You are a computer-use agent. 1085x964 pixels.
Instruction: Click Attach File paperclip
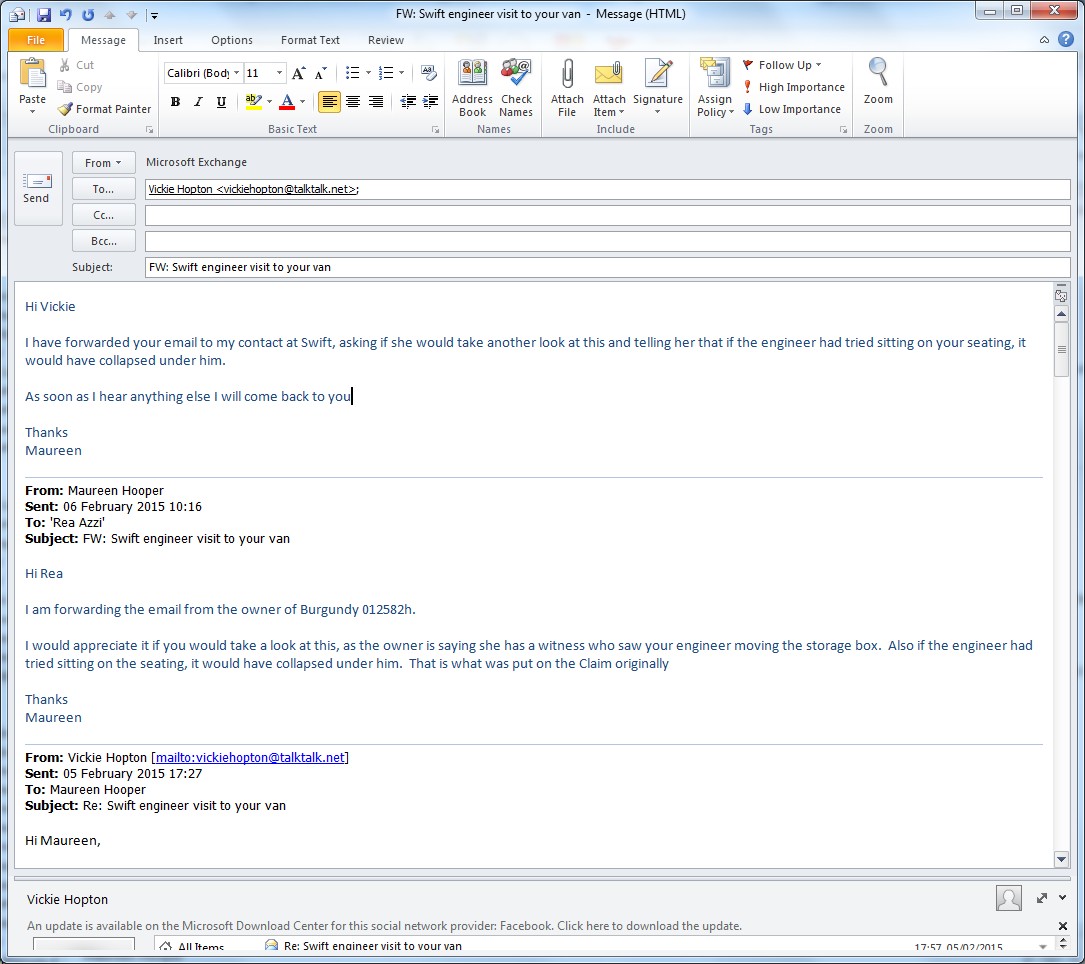[x=567, y=88]
